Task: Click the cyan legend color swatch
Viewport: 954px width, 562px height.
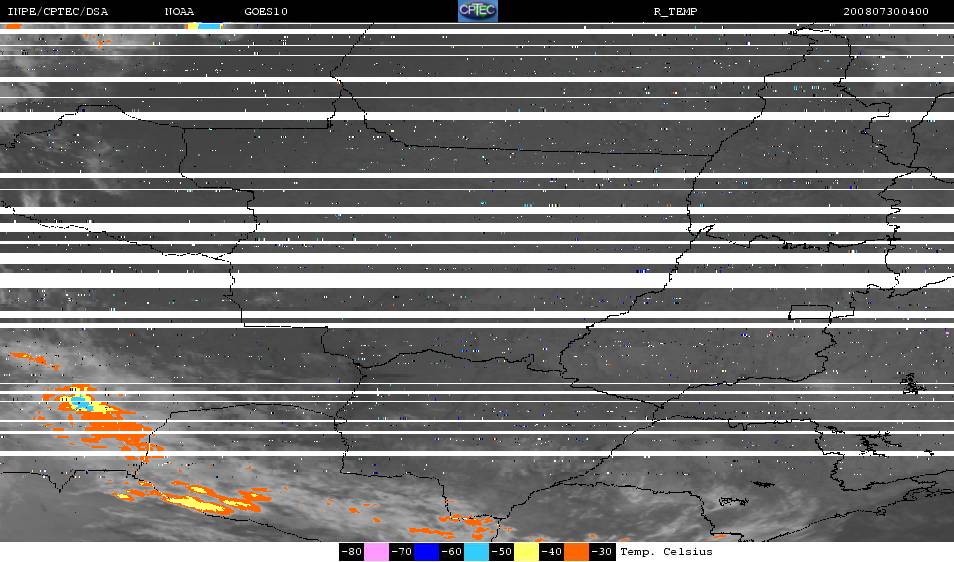Action: click(477, 552)
